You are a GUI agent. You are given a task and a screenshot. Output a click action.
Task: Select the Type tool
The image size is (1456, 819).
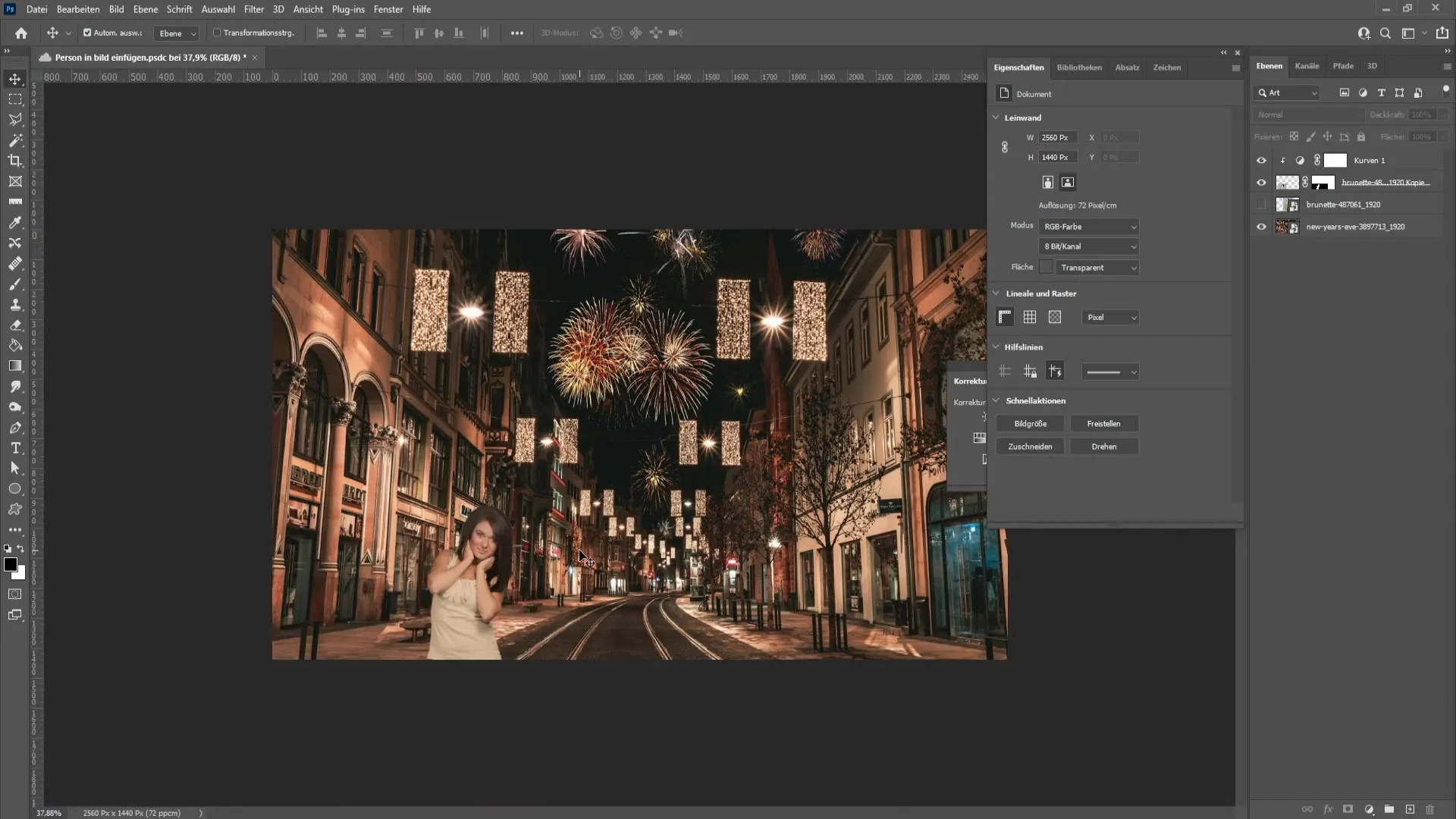[15, 447]
